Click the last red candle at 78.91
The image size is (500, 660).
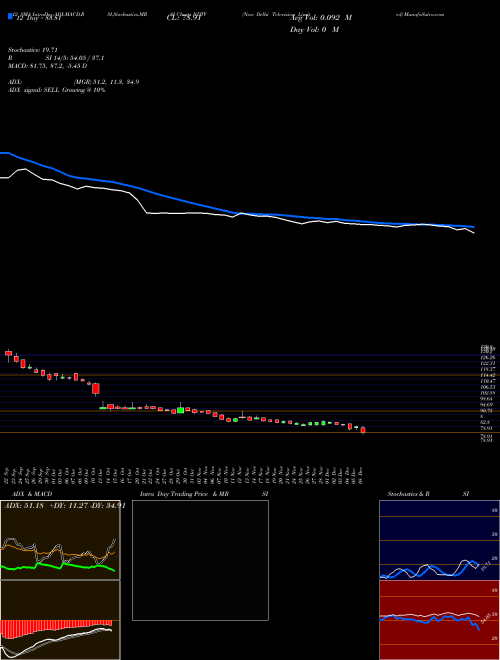(363, 430)
